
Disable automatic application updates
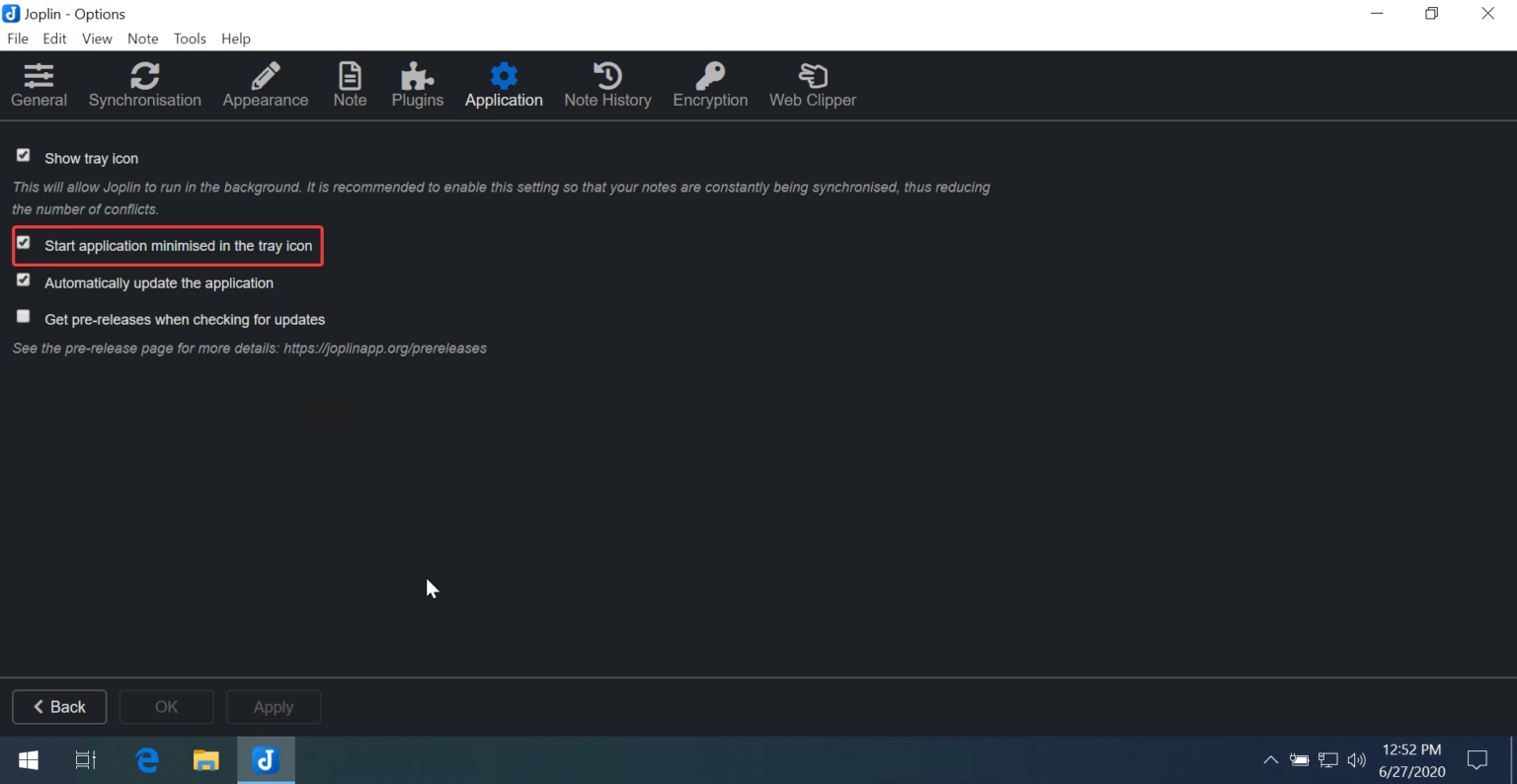(23, 279)
